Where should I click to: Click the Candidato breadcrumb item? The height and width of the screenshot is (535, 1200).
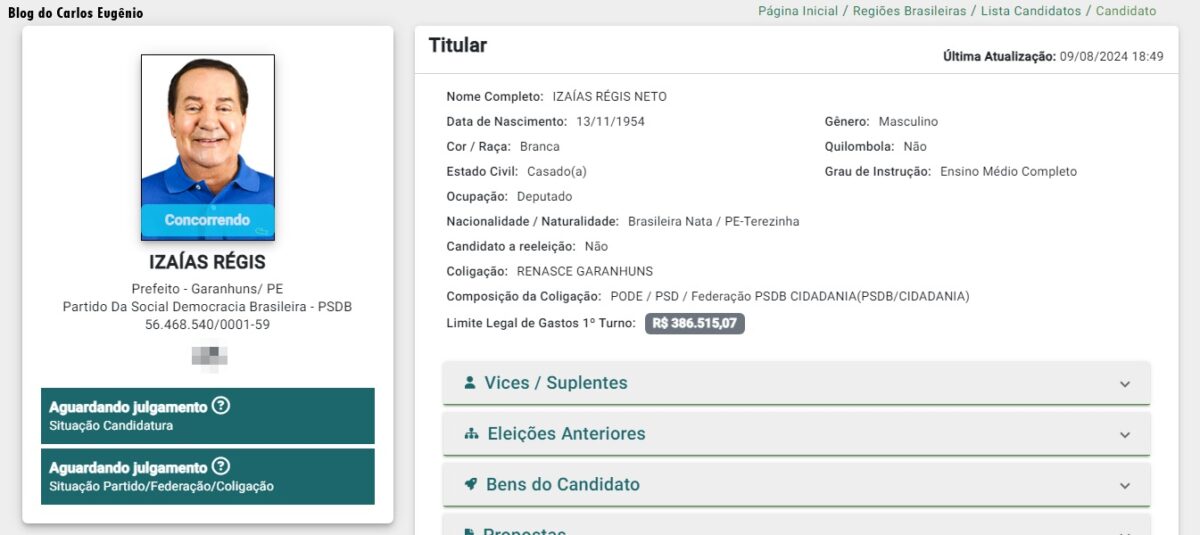click(x=1126, y=11)
